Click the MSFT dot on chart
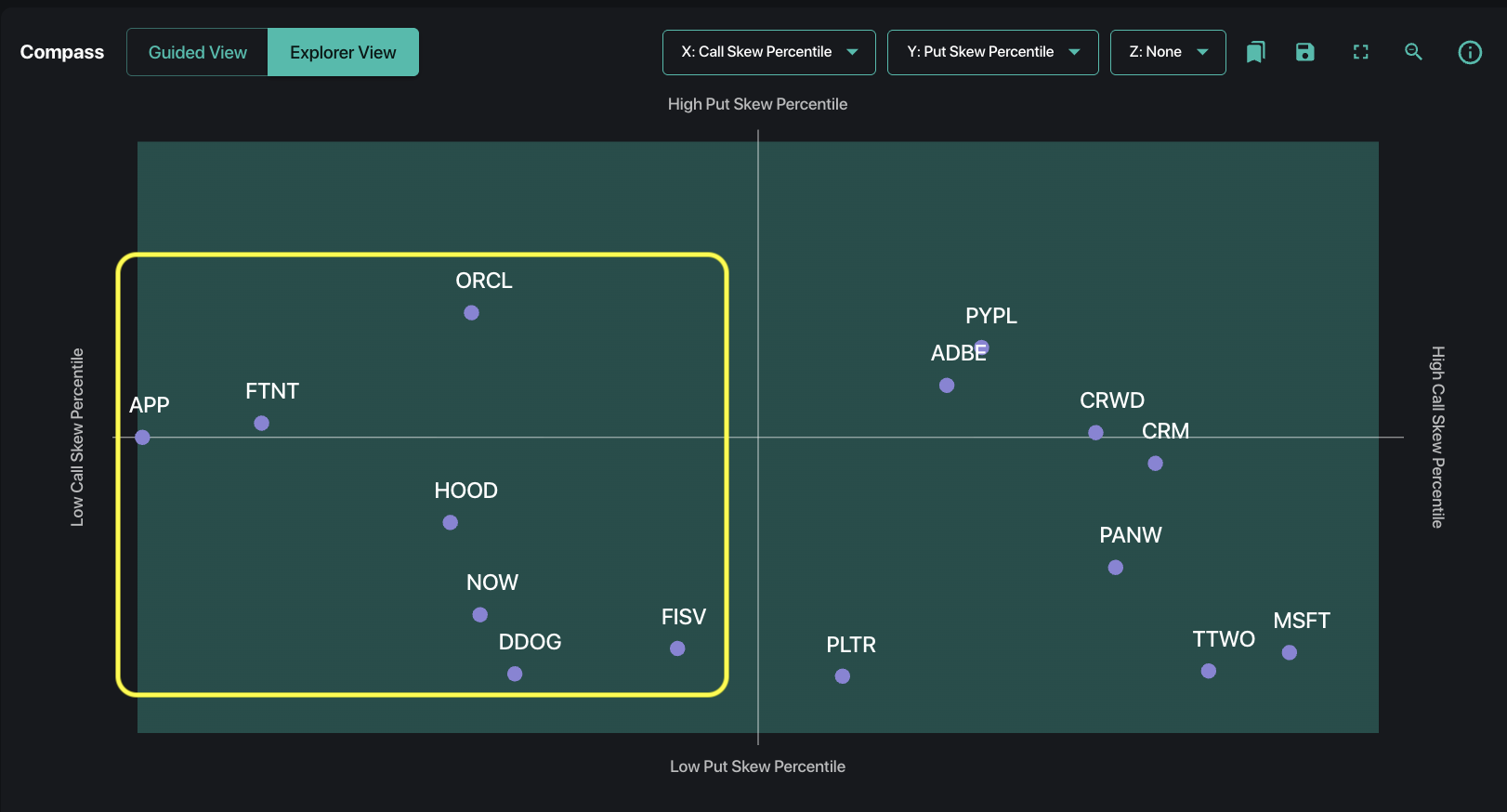 pos(1289,653)
